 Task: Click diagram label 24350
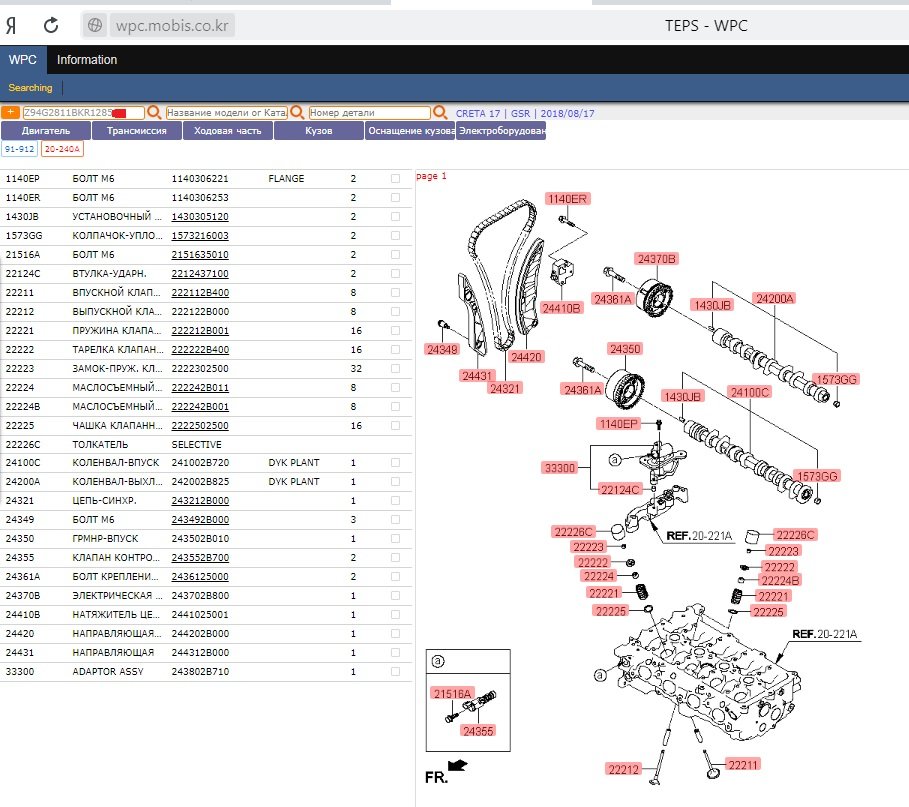coord(625,349)
